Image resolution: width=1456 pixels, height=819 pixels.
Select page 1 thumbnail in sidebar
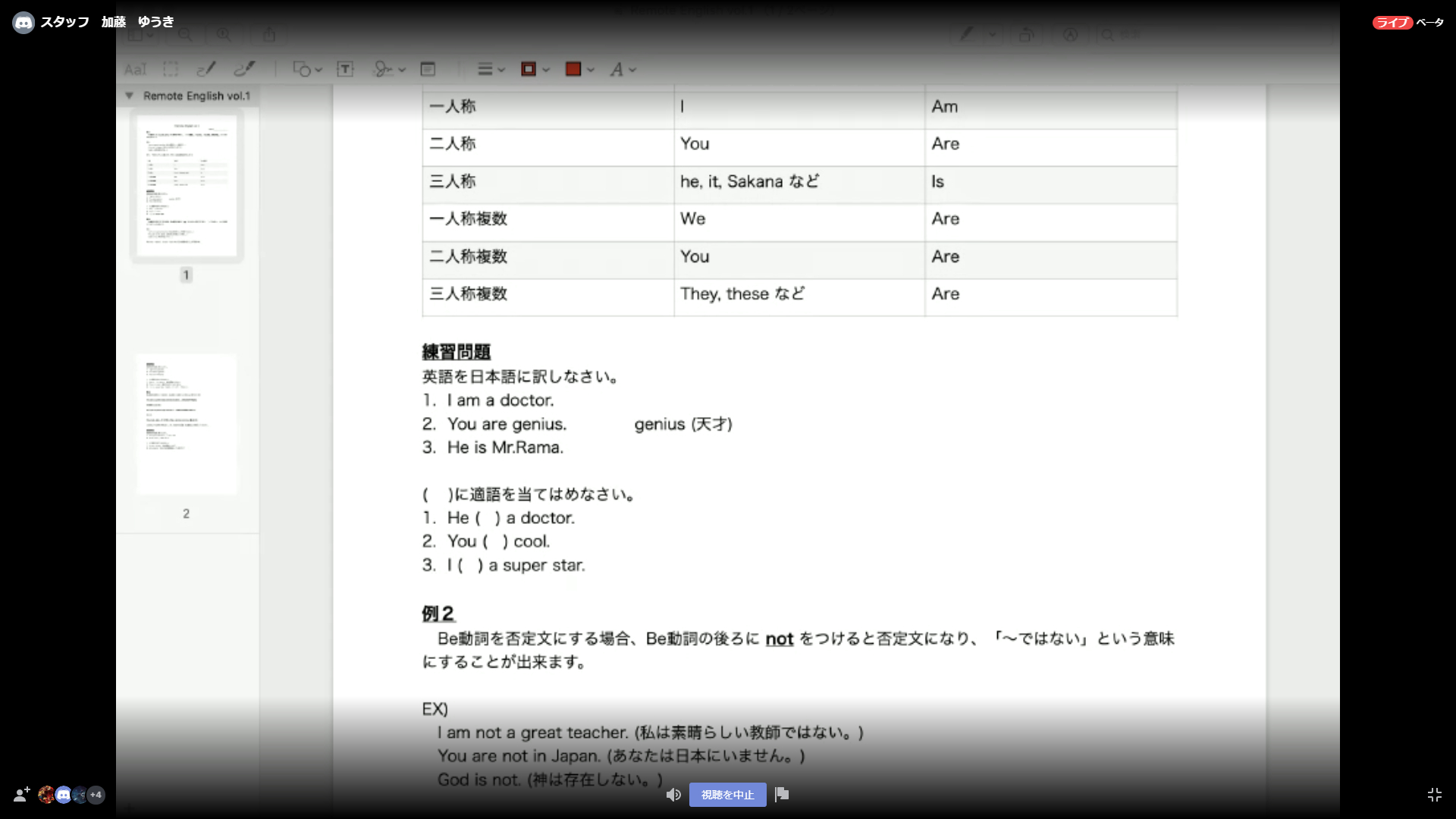[x=187, y=187]
